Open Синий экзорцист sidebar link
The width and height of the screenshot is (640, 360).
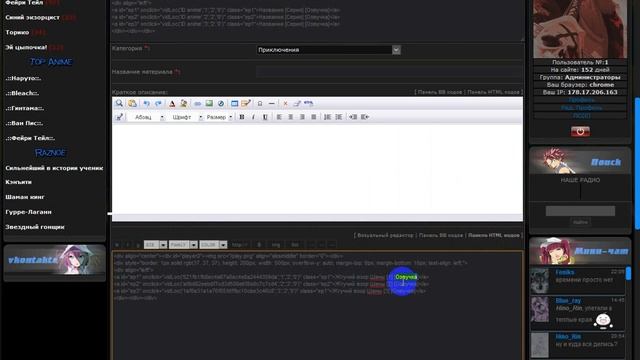32,18
